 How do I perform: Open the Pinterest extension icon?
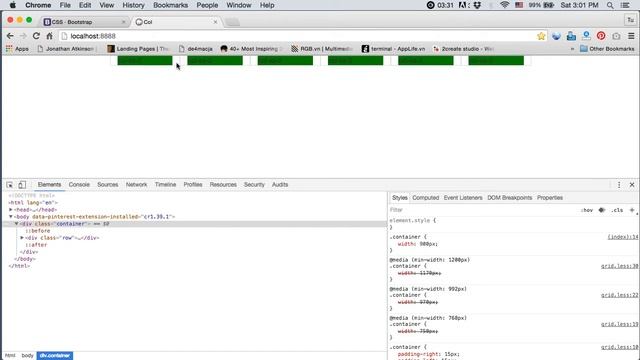click(601, 36)
